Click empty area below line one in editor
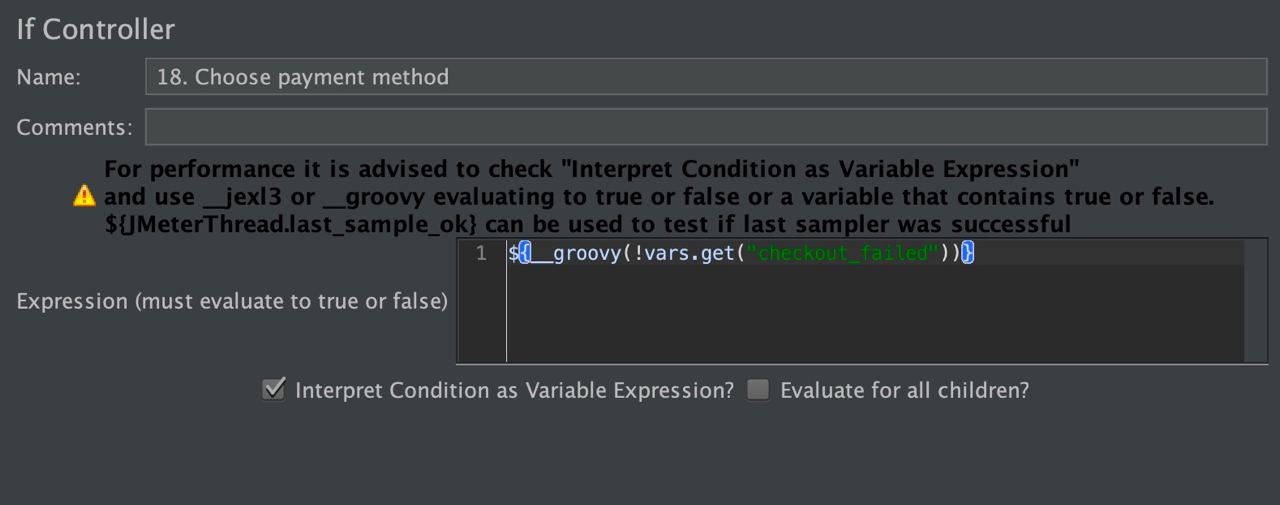Screen dimensions: 1280x505 tap(875, 315)
